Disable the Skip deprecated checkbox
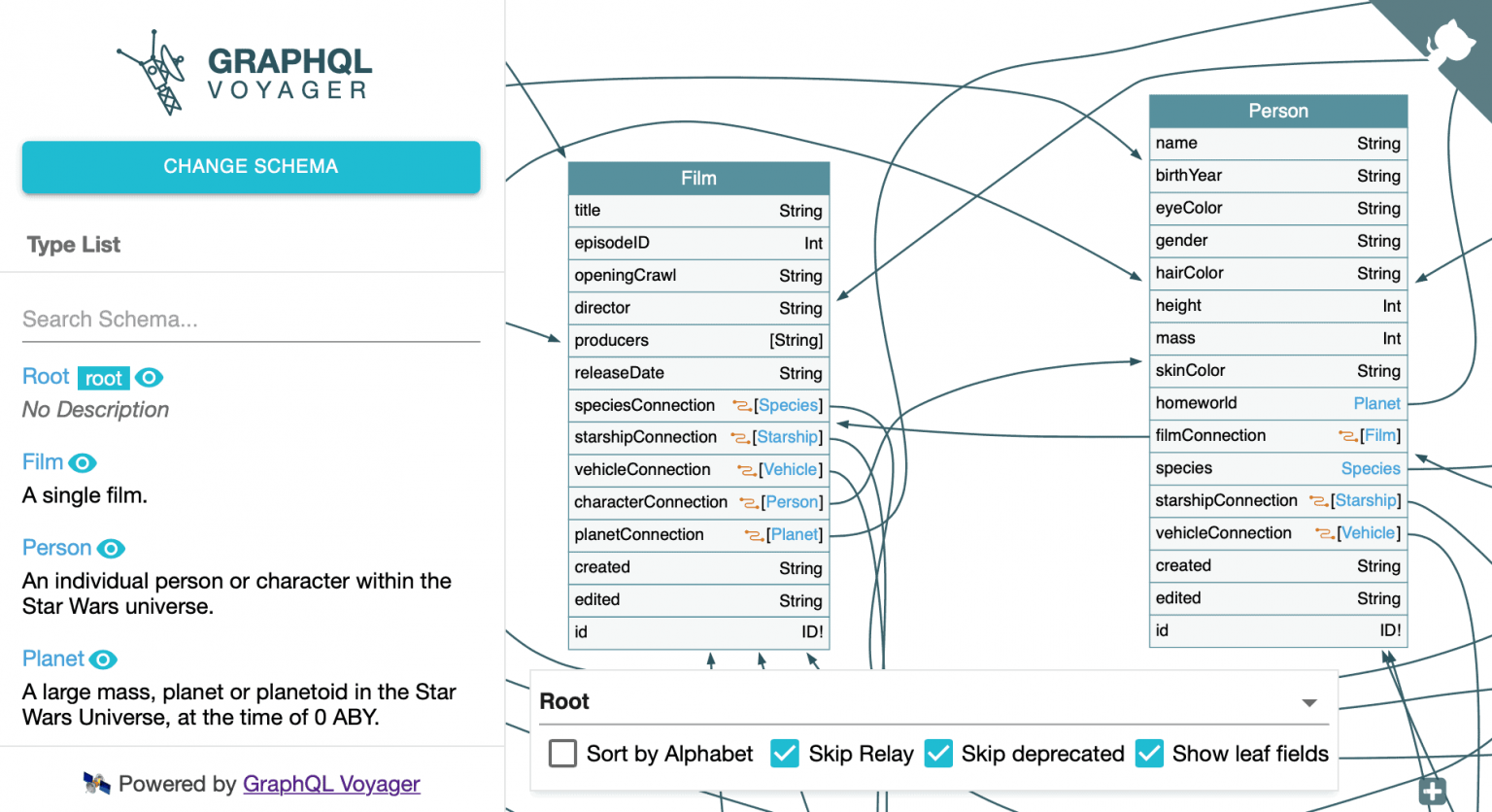 coord(938,754)
